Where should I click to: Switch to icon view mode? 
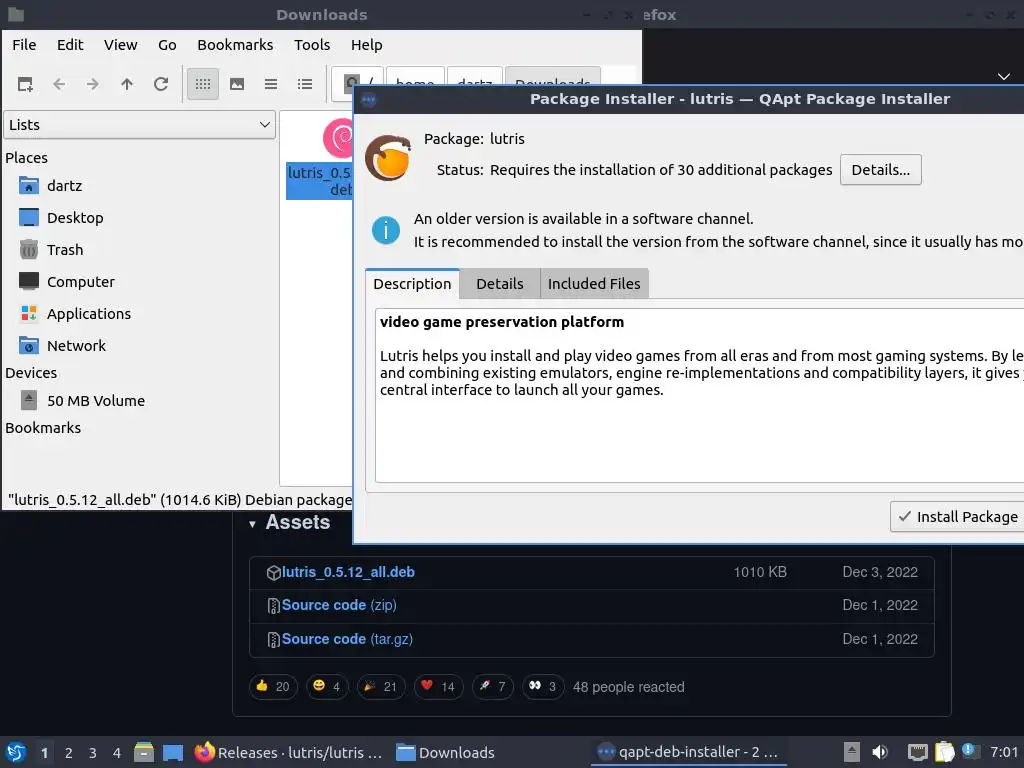[x=203, y=84]
